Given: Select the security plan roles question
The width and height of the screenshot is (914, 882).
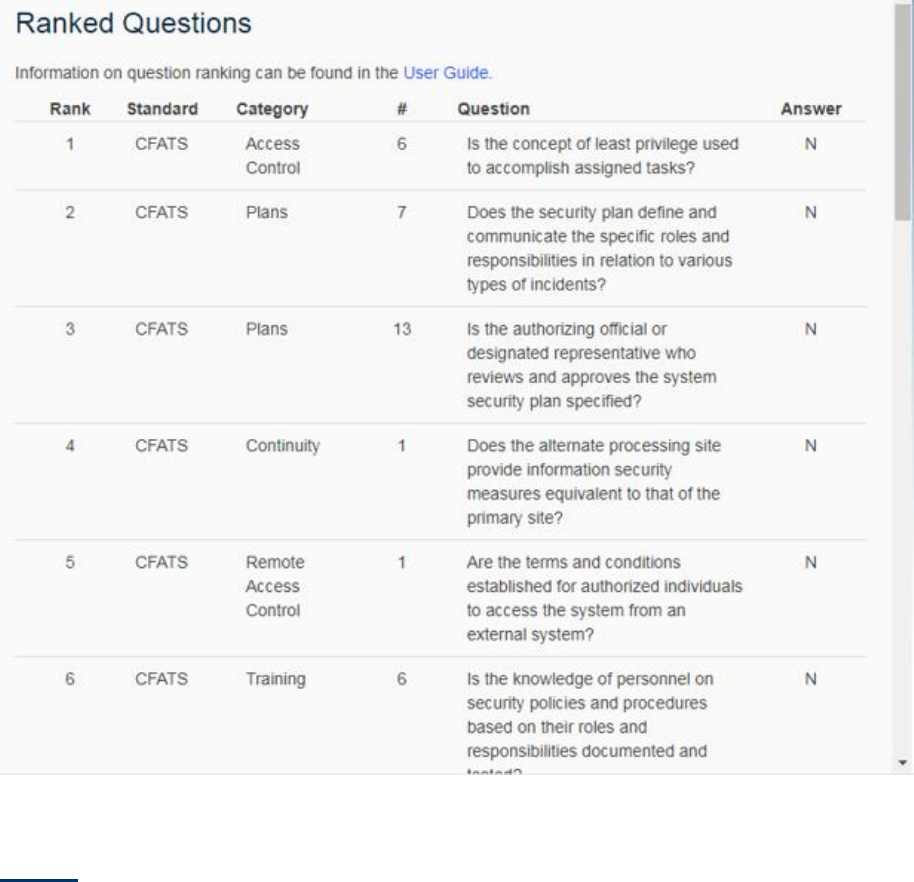Looking at the screenshot, I should tap(599, 249).
